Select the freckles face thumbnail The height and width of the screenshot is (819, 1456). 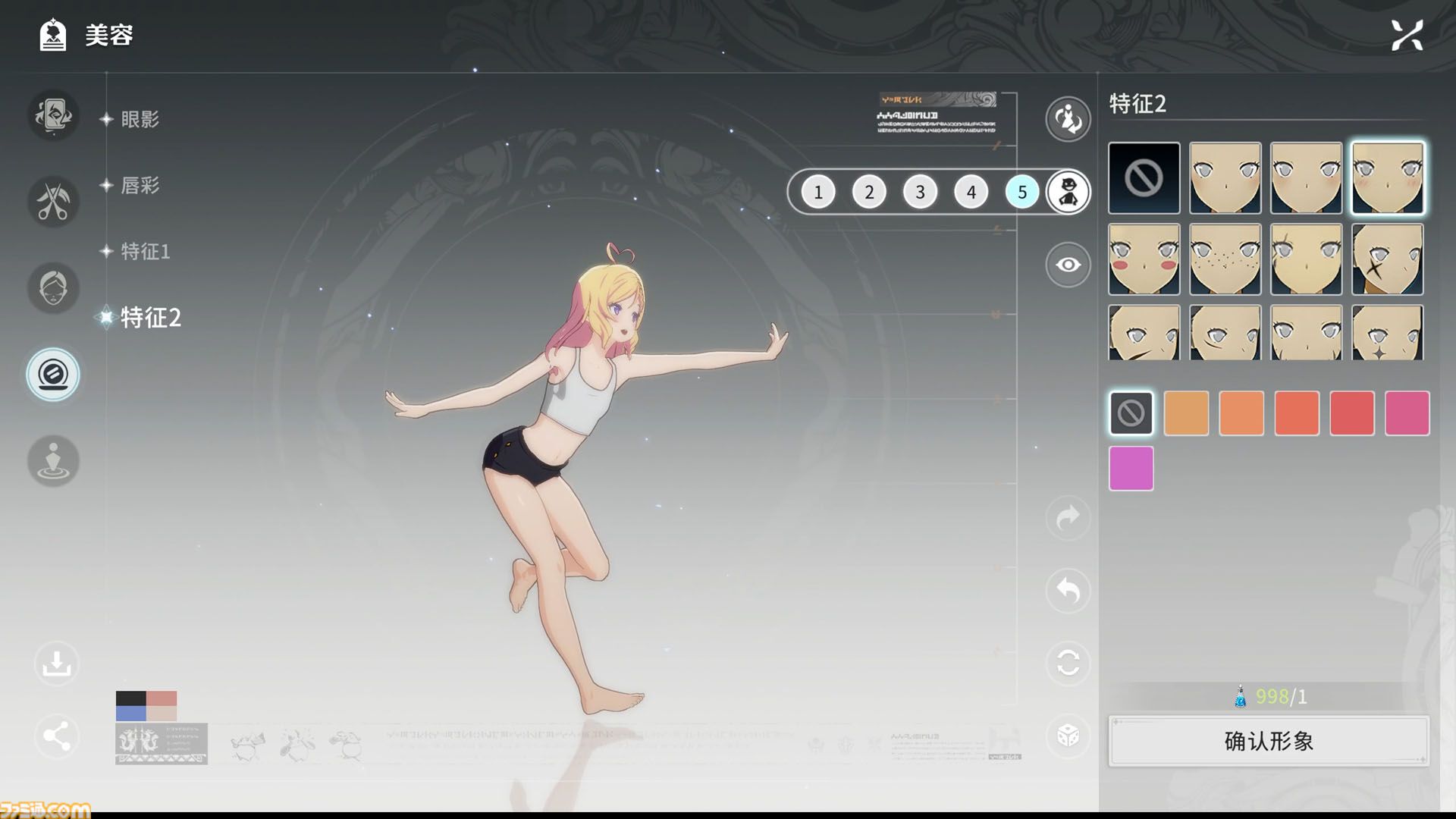[x=1225, y=259]
